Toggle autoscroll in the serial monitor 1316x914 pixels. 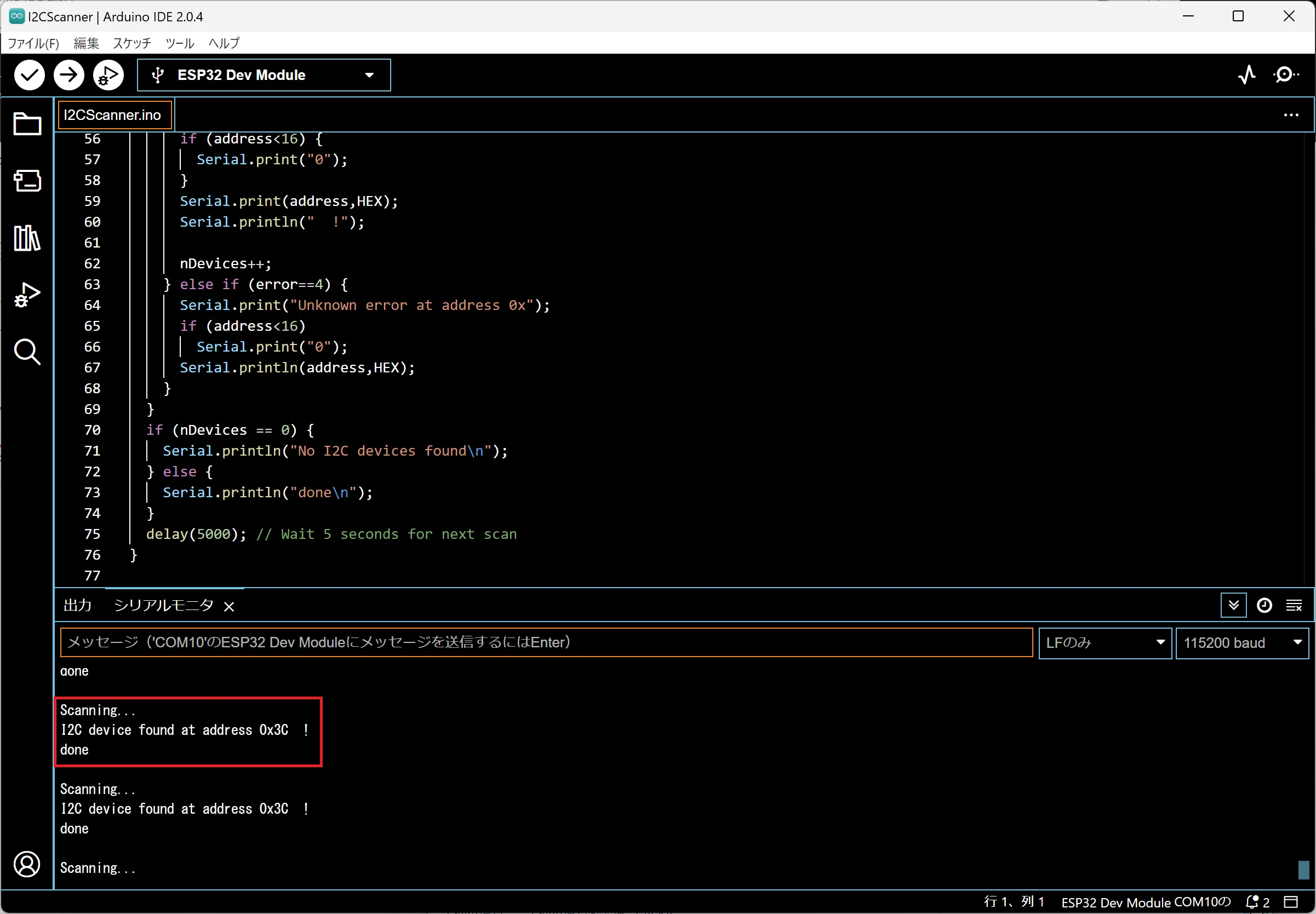(1233, 605)
